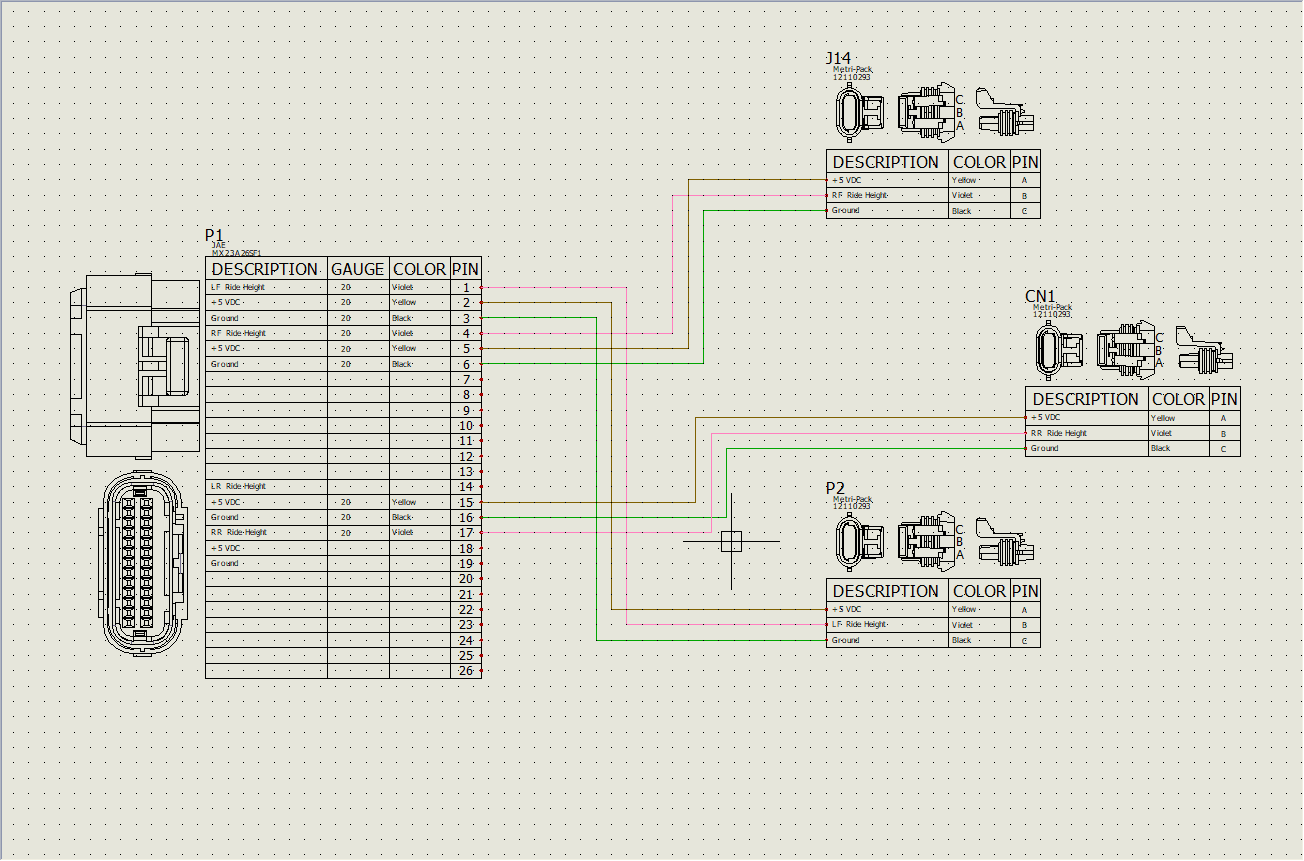Viewport: 1304px width, 861px height.
Task: Select the "Black" color cell in P2 table
Action: [x=961, y=640]
